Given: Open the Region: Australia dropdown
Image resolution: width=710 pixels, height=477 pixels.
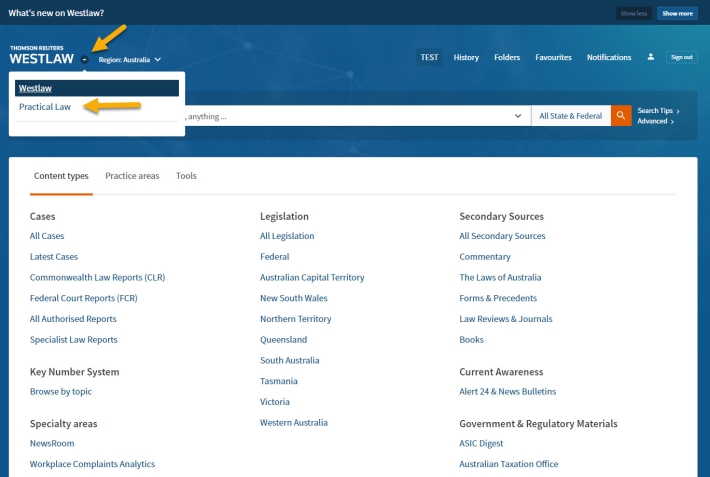Looking at the screenshot, I should point(130,59).
